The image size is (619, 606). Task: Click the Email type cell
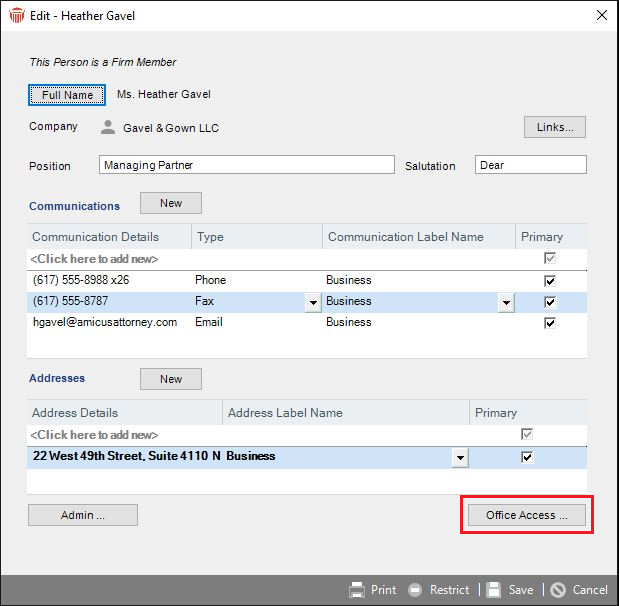209,322
